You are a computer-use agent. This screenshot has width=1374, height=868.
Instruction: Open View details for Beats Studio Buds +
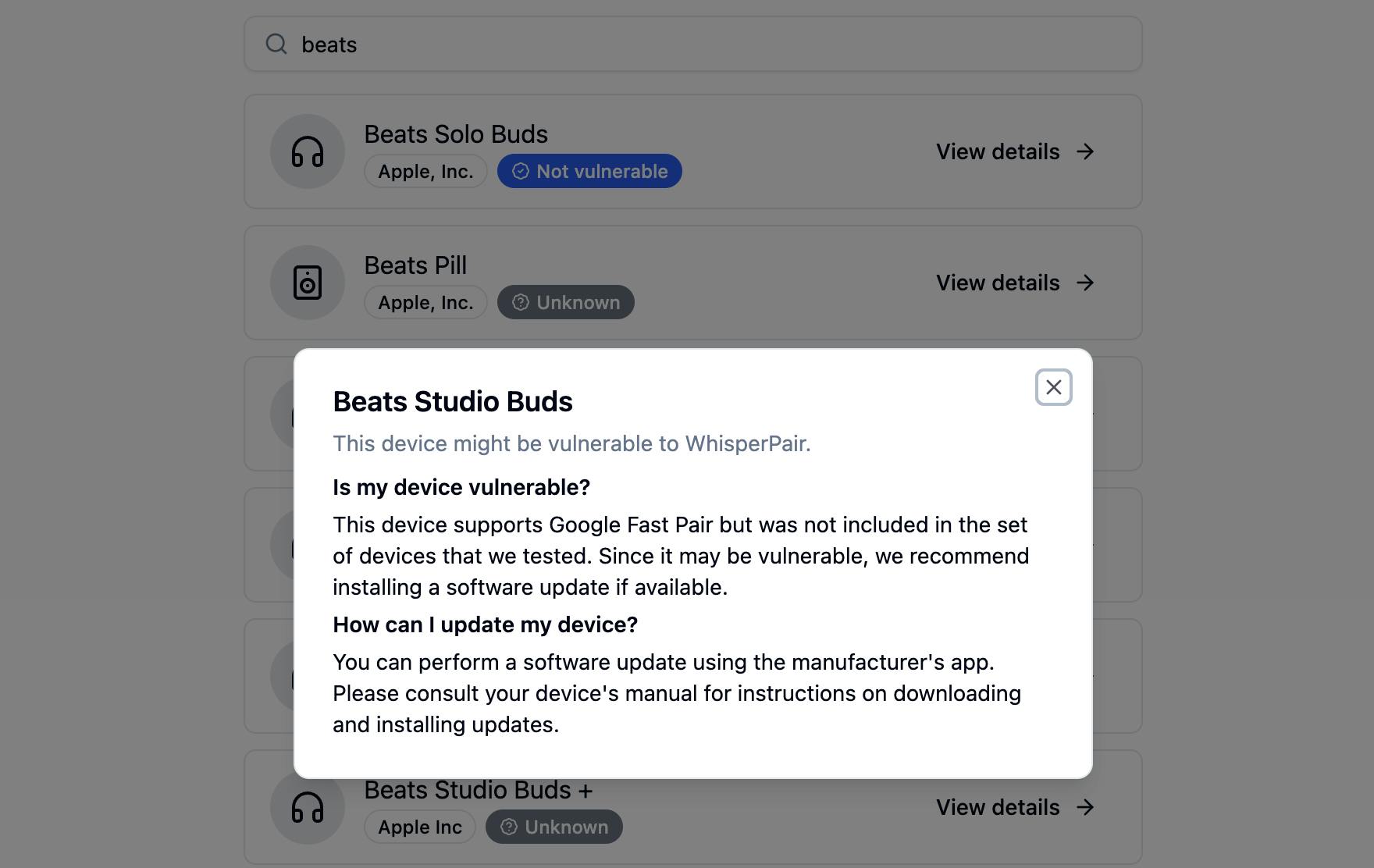click(x=998, y=807)
